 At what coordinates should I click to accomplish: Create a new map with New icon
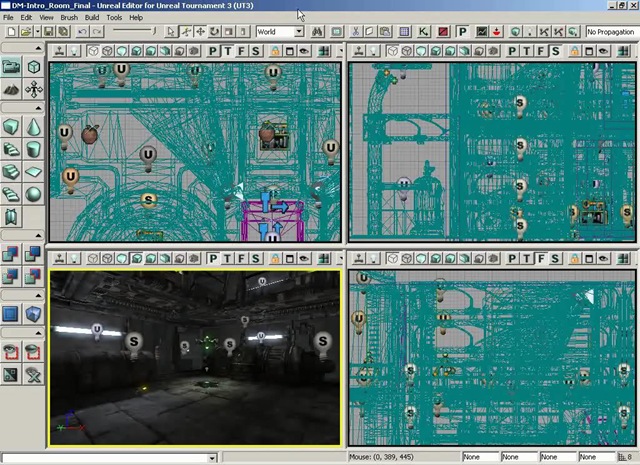pos(12,31)
